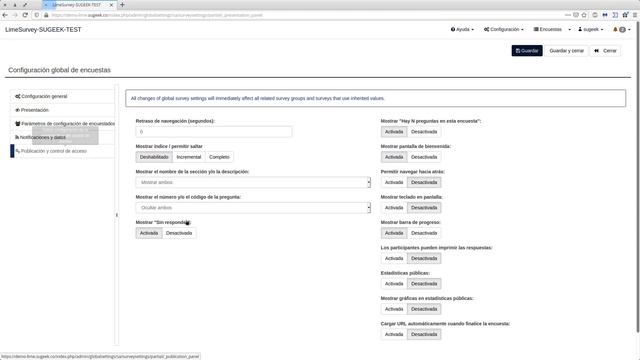Viewport: 640px width, 360px height.
Task: Activate Estadísticas públicas
Action: point(394,284)
